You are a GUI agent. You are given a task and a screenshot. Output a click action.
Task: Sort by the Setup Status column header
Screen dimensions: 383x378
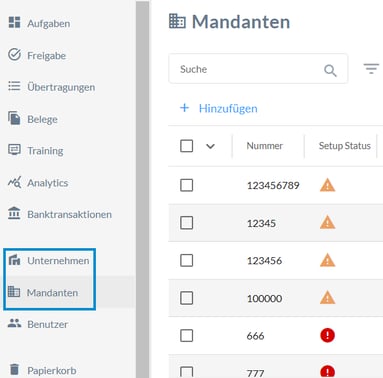click(345, 146)
